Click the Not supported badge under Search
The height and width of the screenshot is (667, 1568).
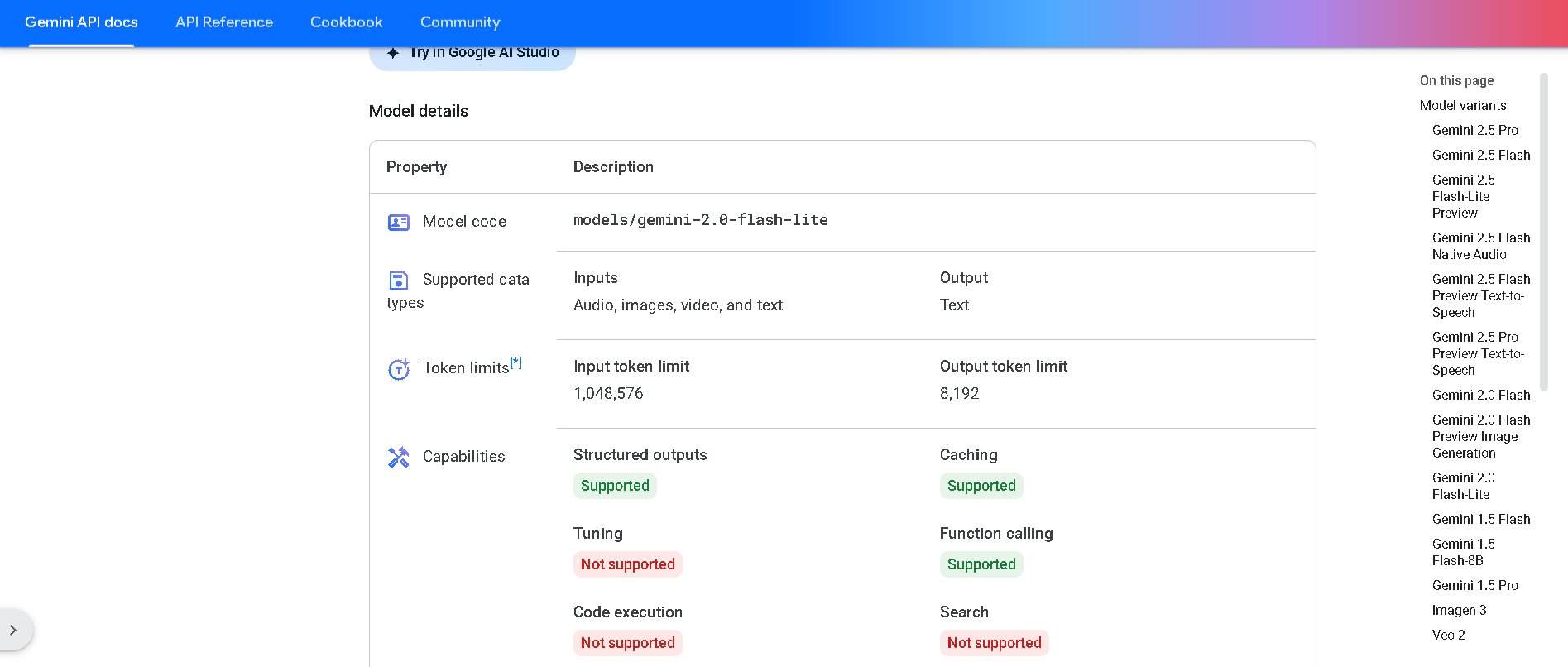995,643
